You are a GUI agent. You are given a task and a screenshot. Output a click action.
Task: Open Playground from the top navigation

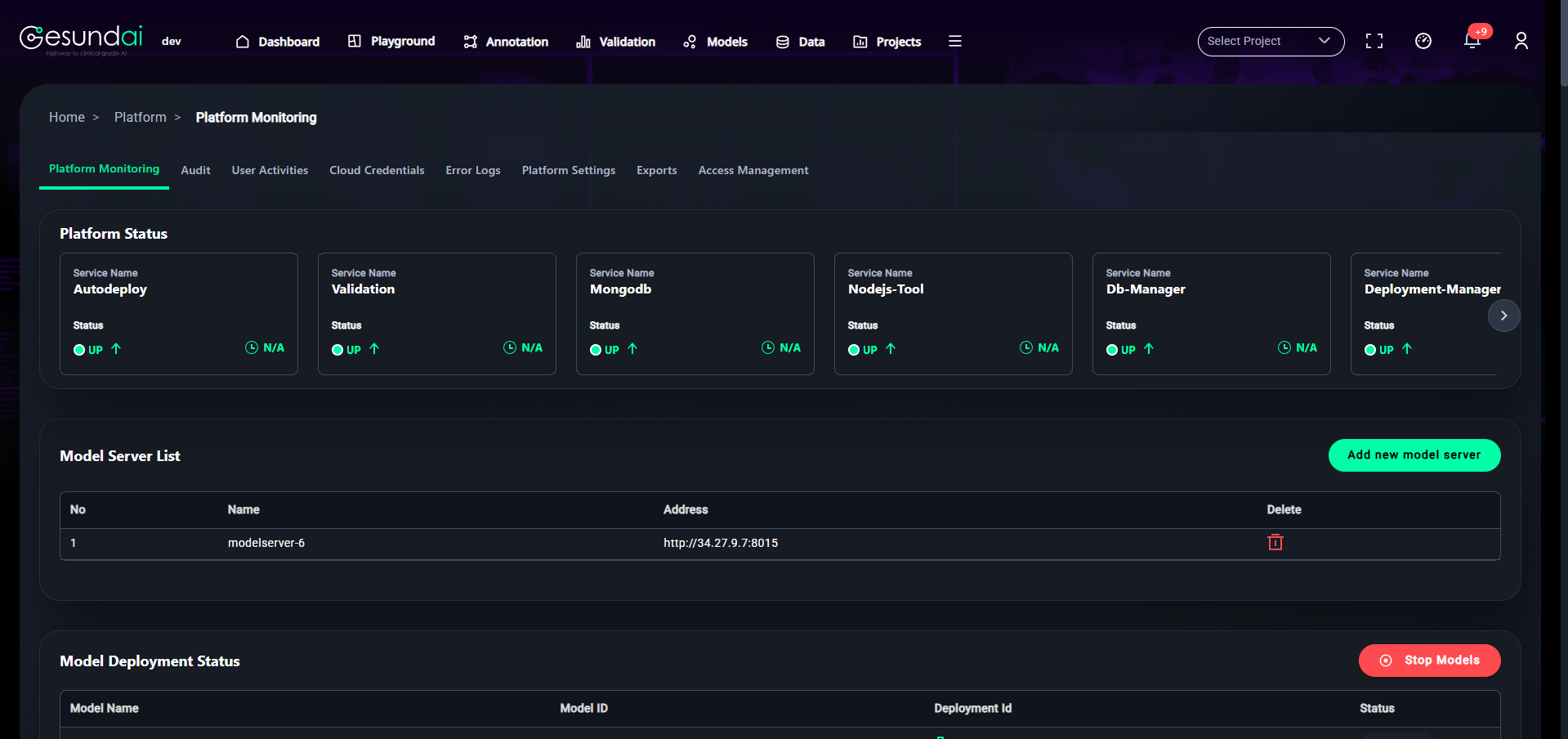point(391,41)
